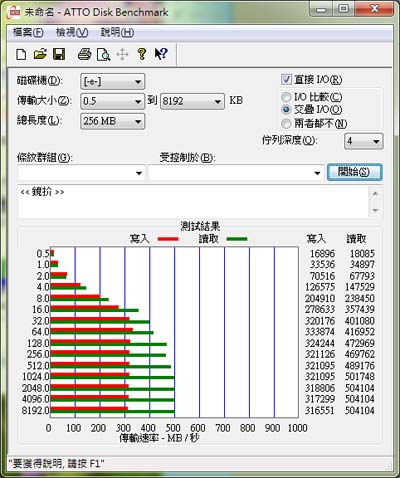400x478 pixels.
Task: Click the move crosshair toolbar icon
Action: tap(122, 54)
